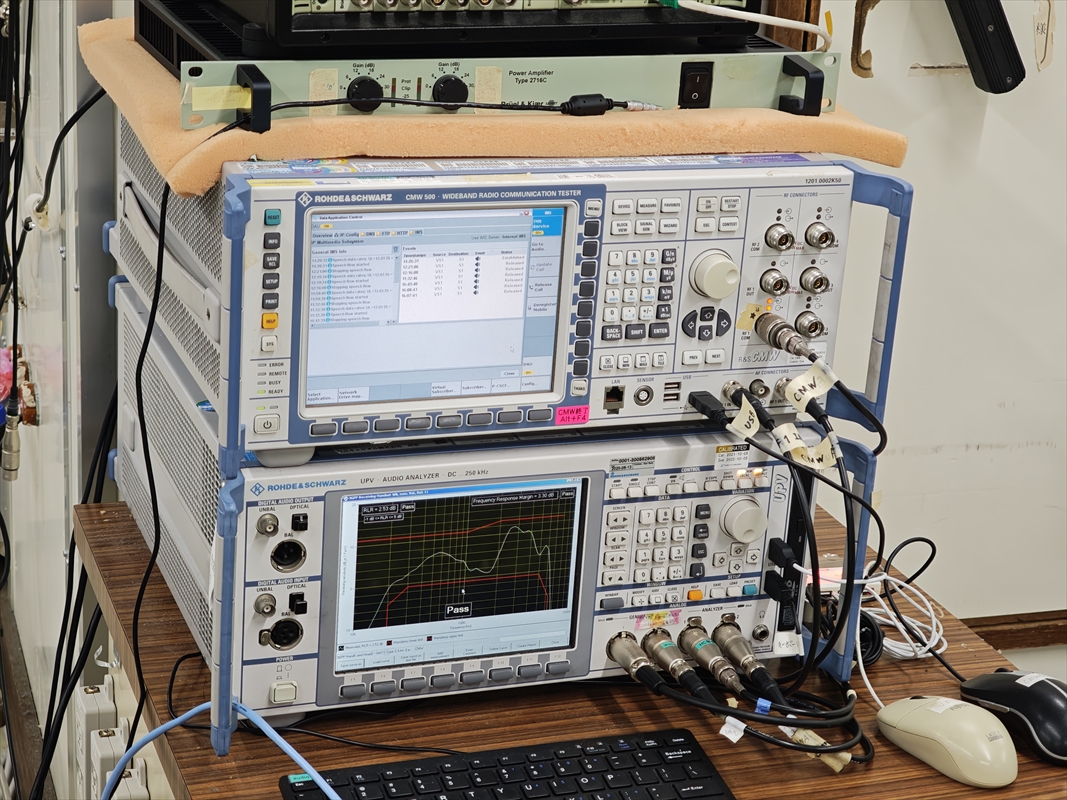
Task: Toggle the DAU ON indicator on the CMW screen
Action: [327, 226]
